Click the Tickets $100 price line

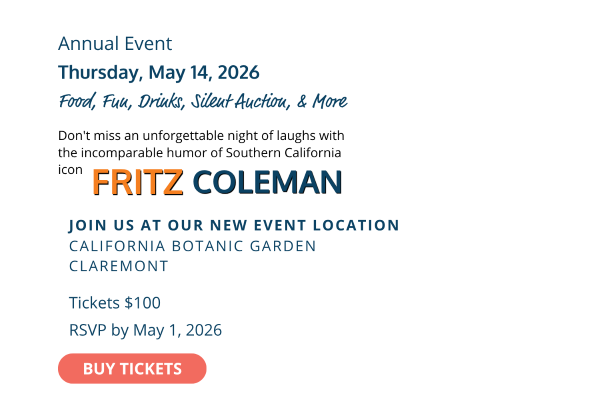click(114, 303)
